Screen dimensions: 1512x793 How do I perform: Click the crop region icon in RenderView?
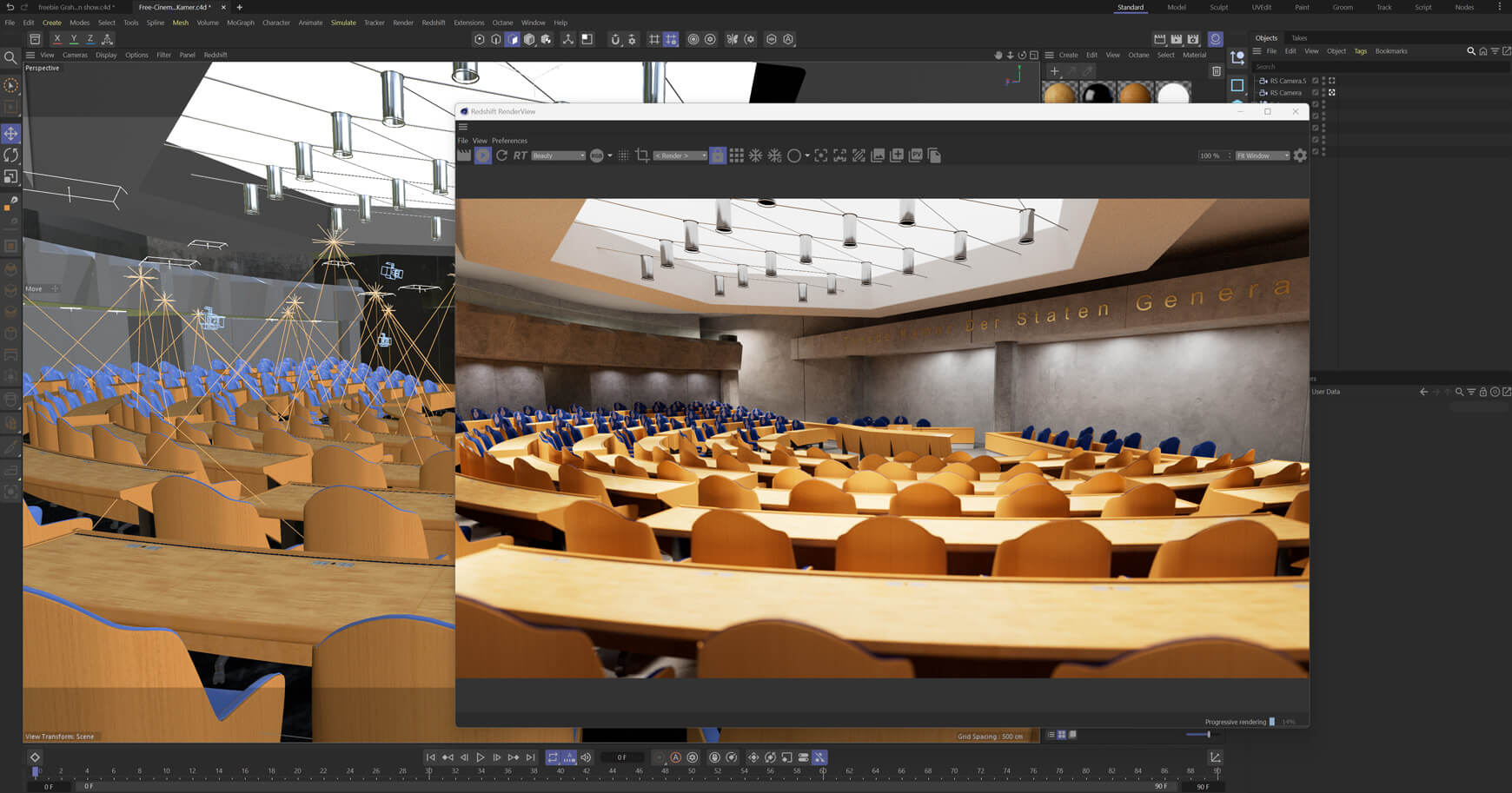[x=642, y=155]
